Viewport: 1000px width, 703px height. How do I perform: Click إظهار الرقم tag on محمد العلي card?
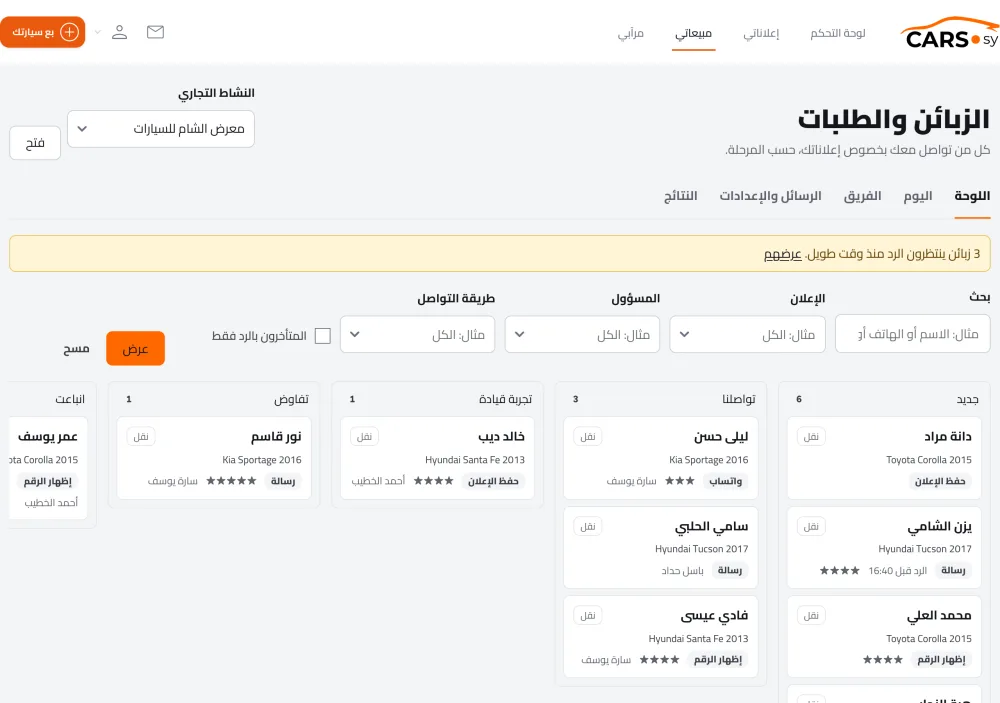pos(941,660)
